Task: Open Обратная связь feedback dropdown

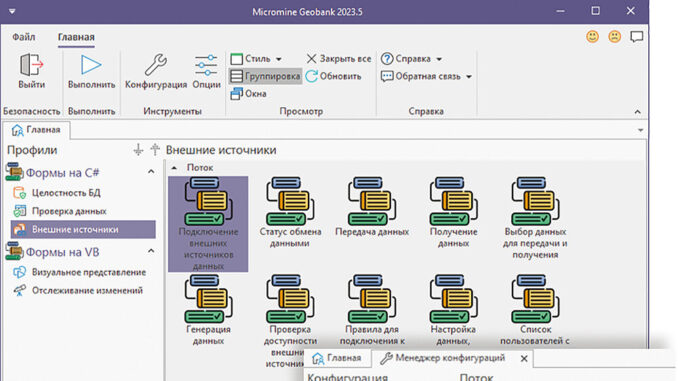Action: click(x=426, y=77)
